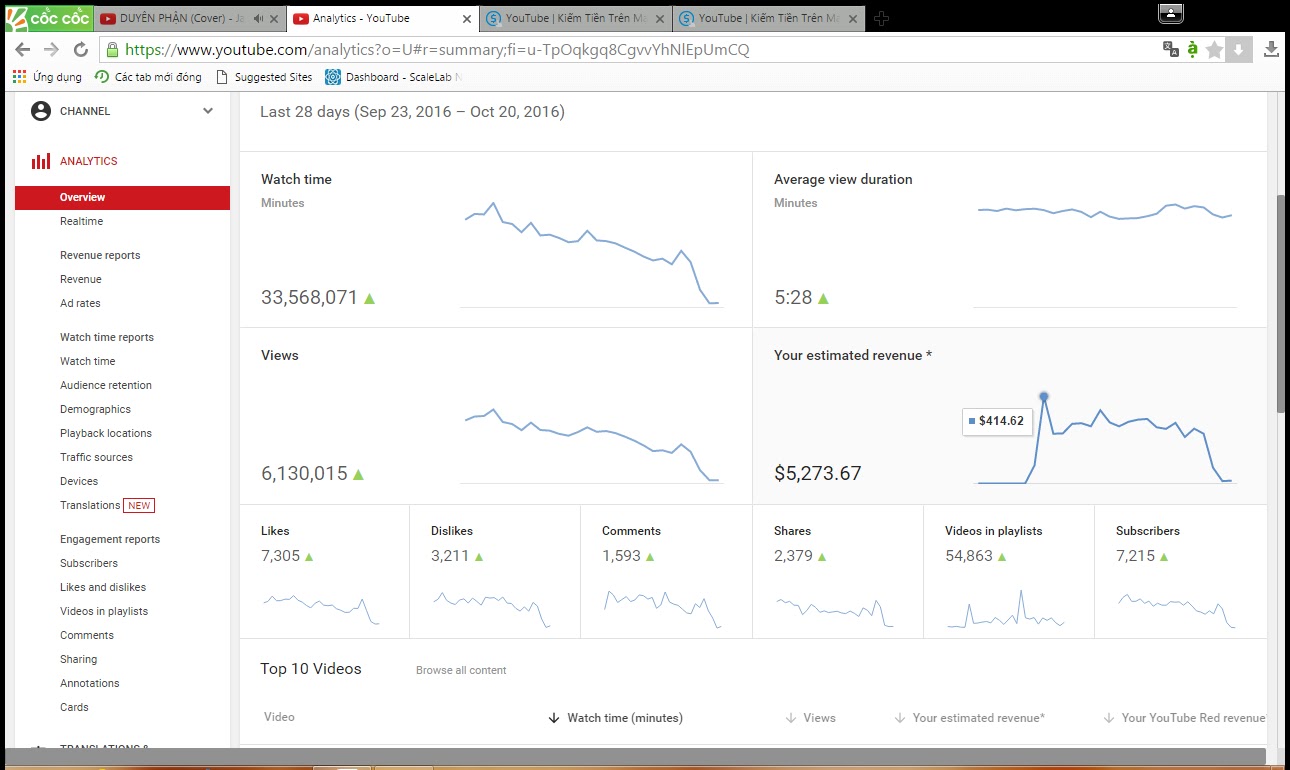Open the Audience retention report
The height and width of the screenshot is (770, 1290).
tap(106, 385)
